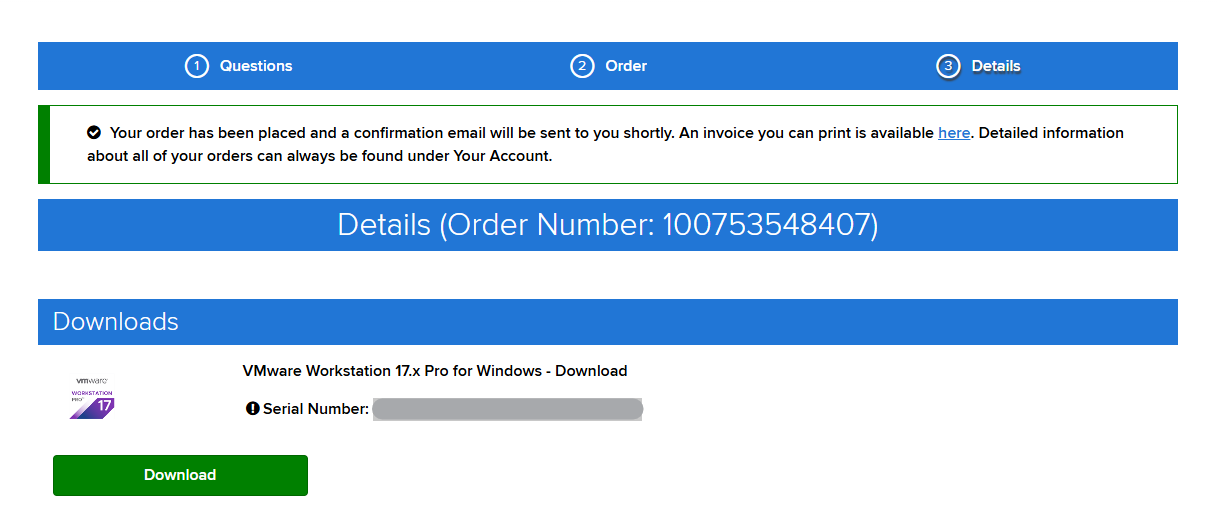This screenshot has width=1217, height=525.
Task: Click the step 2 circle icon
Action: (x=582, y=66)
